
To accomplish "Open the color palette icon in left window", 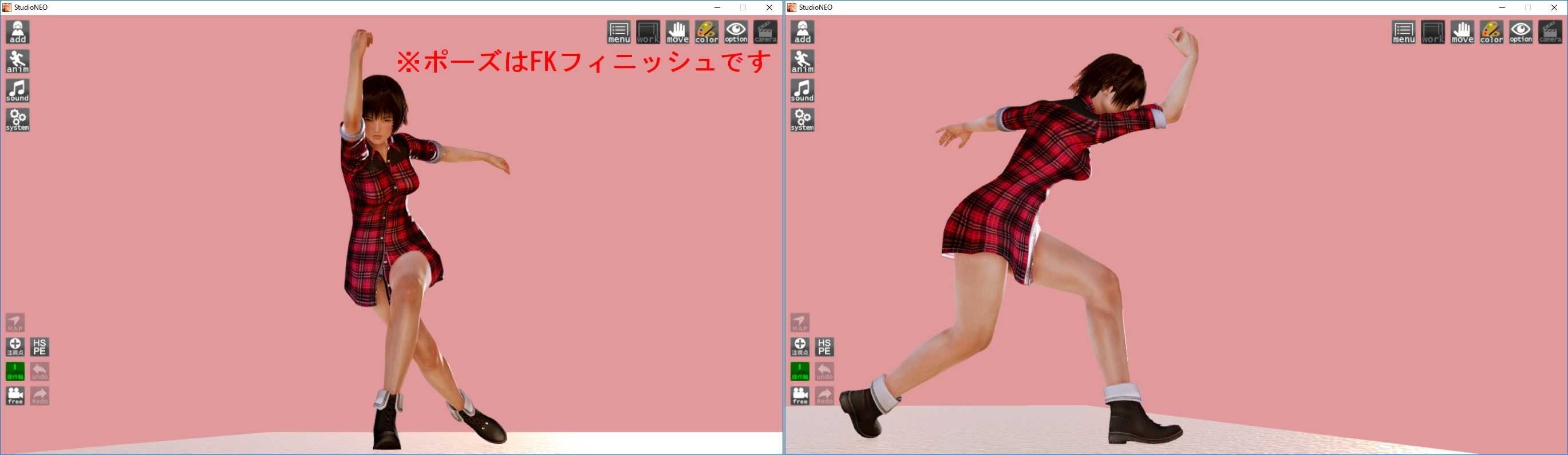I will (x=706, y=32).
